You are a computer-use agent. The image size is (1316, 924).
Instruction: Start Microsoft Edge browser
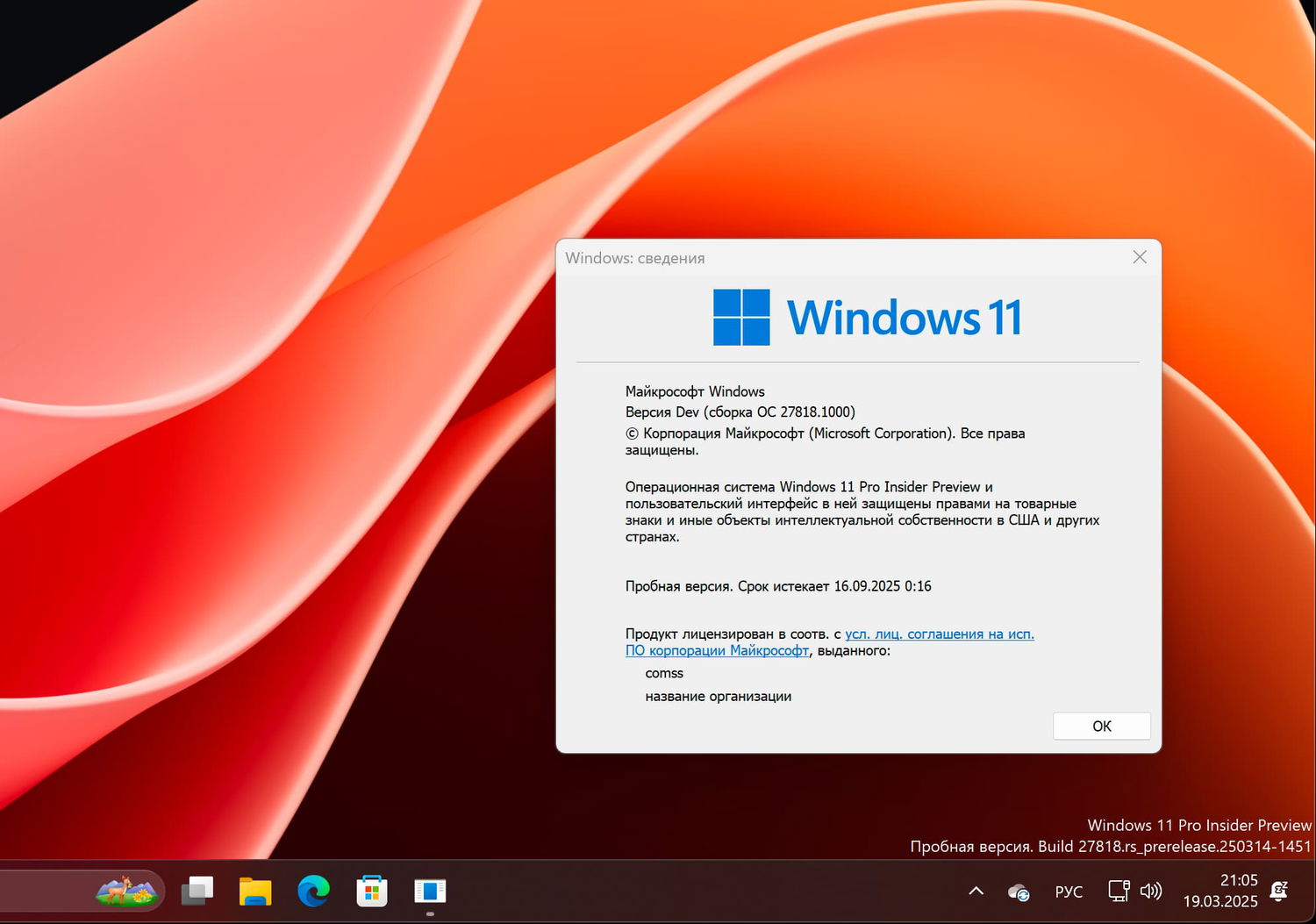313,892
